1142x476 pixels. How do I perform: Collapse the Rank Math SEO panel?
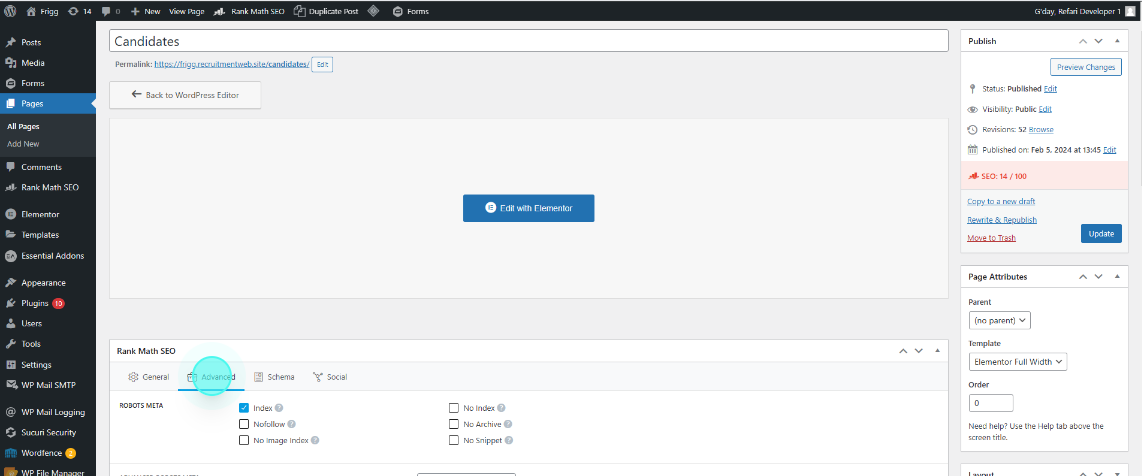[937, 351]
